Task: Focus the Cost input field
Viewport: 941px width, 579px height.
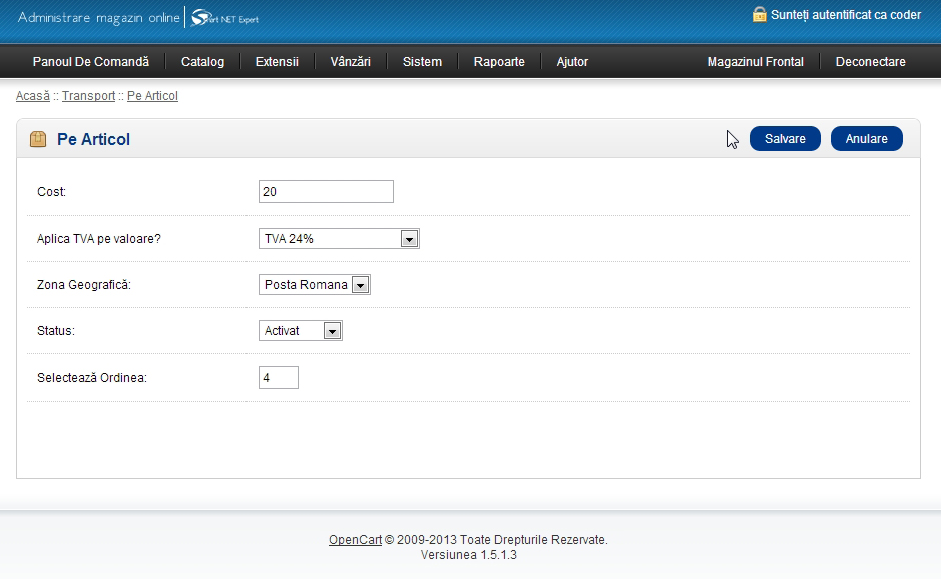Action: click(x=326, y=191)
